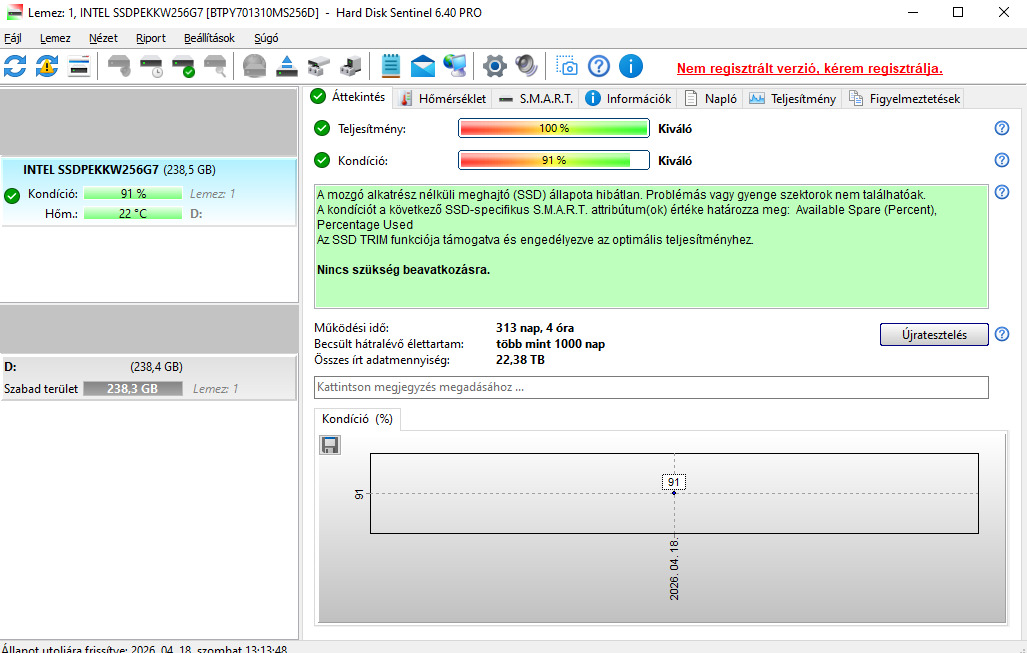
Task: Switch to the Napló tab
Action: click(711, 99)
